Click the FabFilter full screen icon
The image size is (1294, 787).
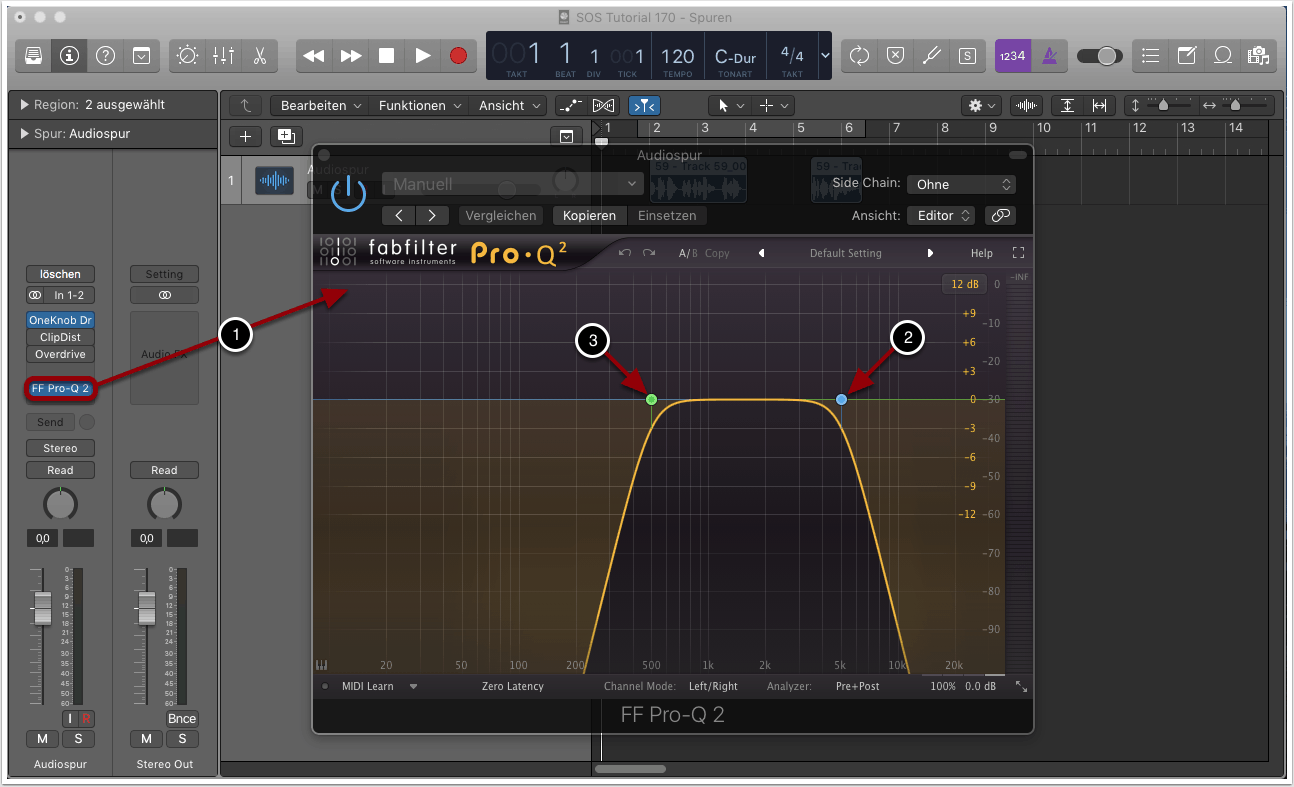coord(1019,253)
